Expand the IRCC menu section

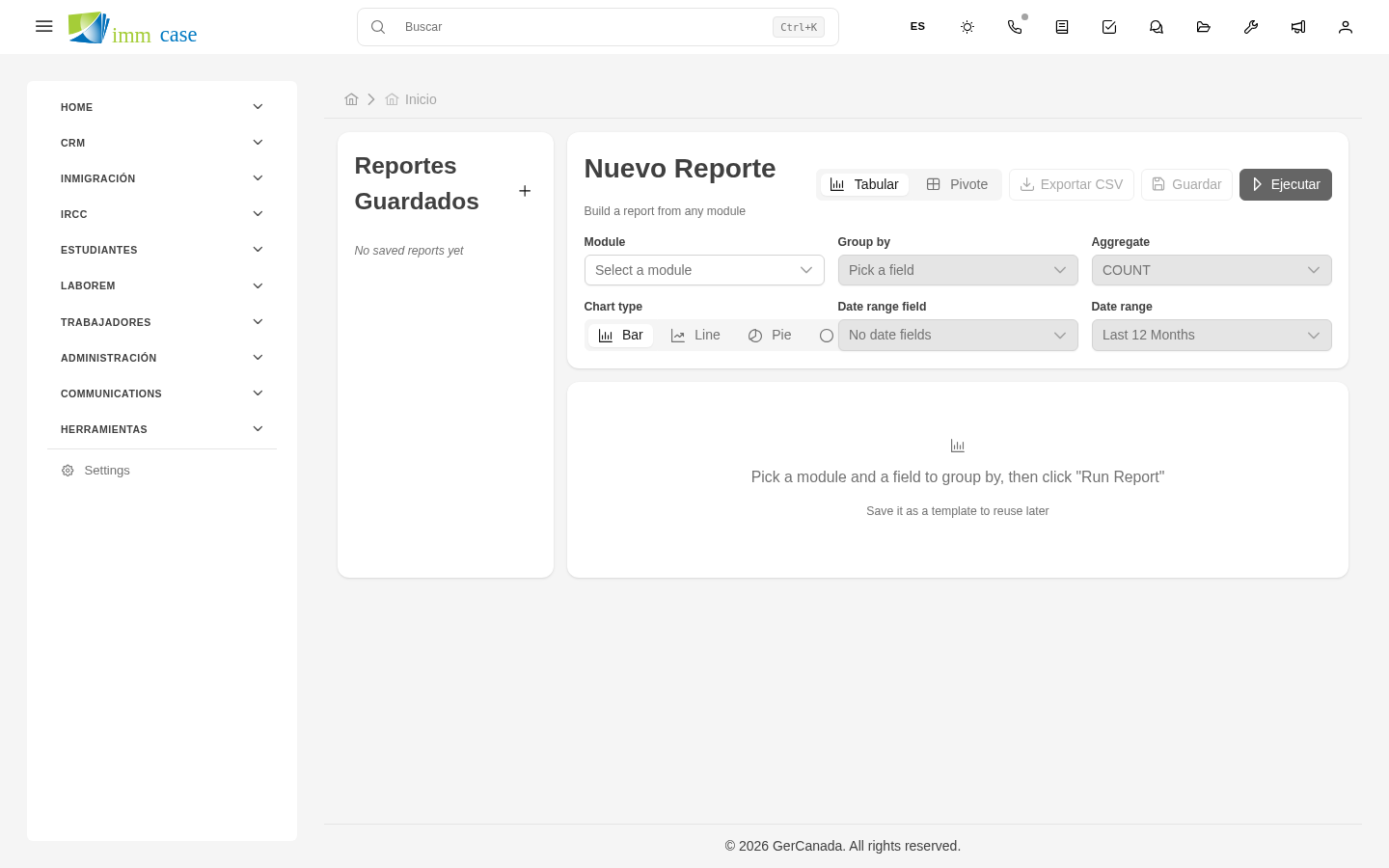coord(162,214)
